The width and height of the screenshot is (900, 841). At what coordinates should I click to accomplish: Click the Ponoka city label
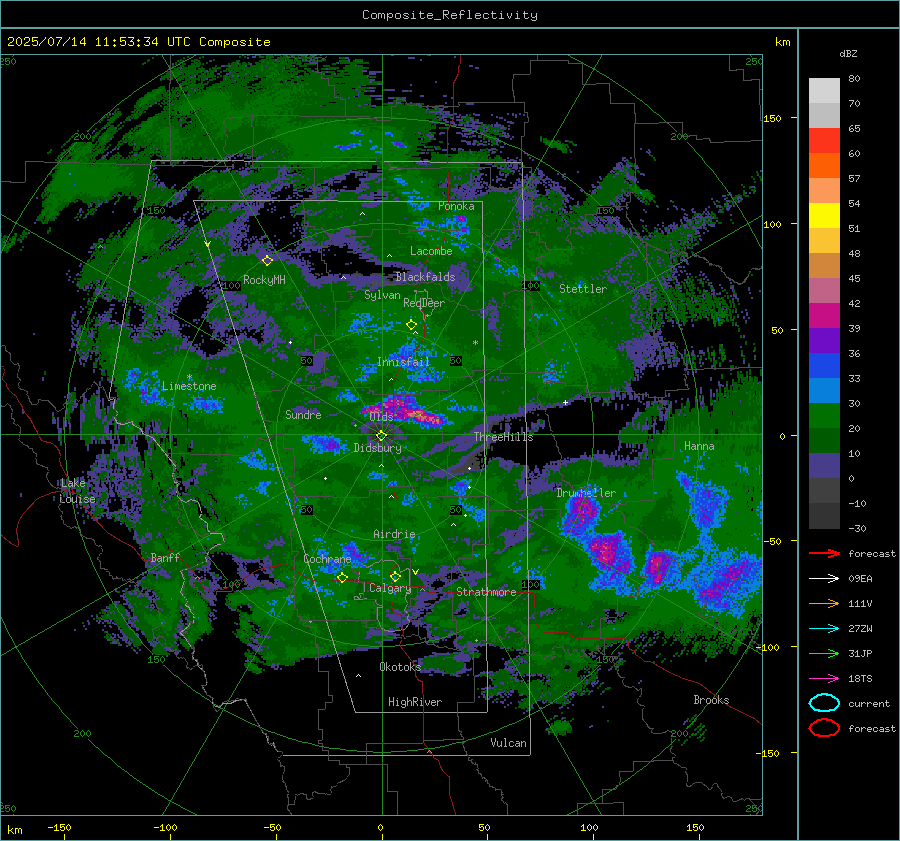(x=456, y=206)
